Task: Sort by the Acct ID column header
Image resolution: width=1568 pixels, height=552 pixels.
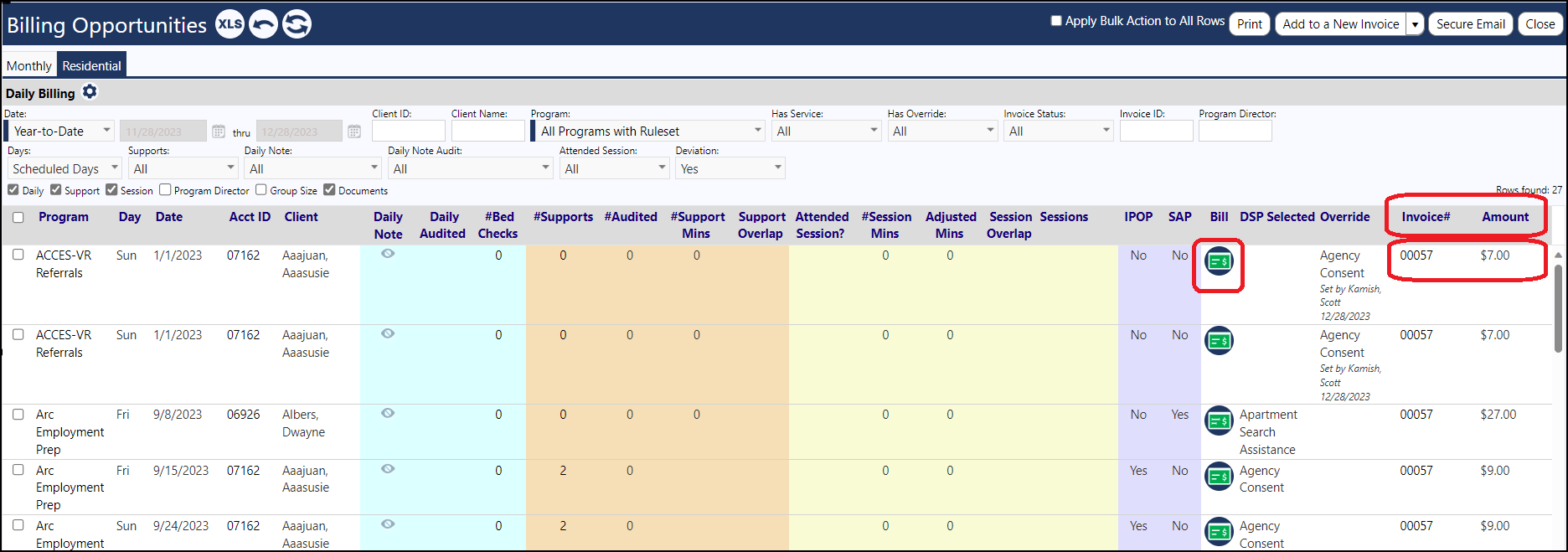Action: (250, 216)
